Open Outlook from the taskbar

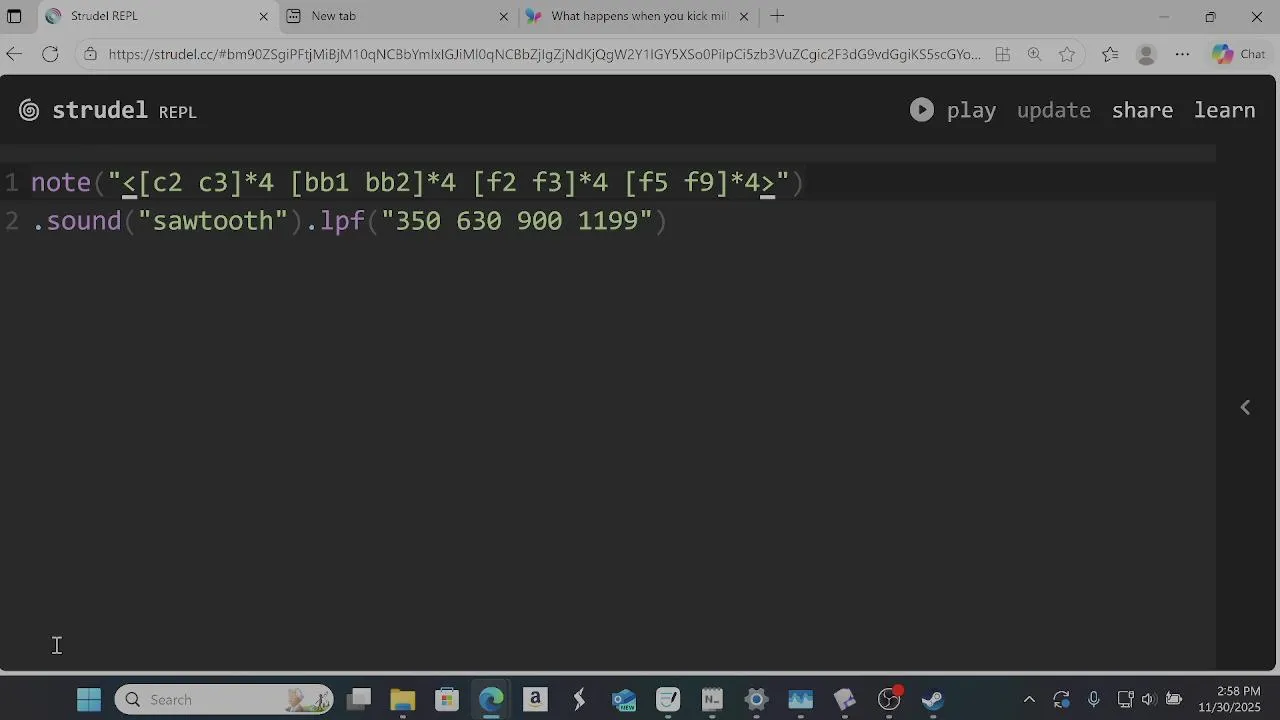point(624,700)
